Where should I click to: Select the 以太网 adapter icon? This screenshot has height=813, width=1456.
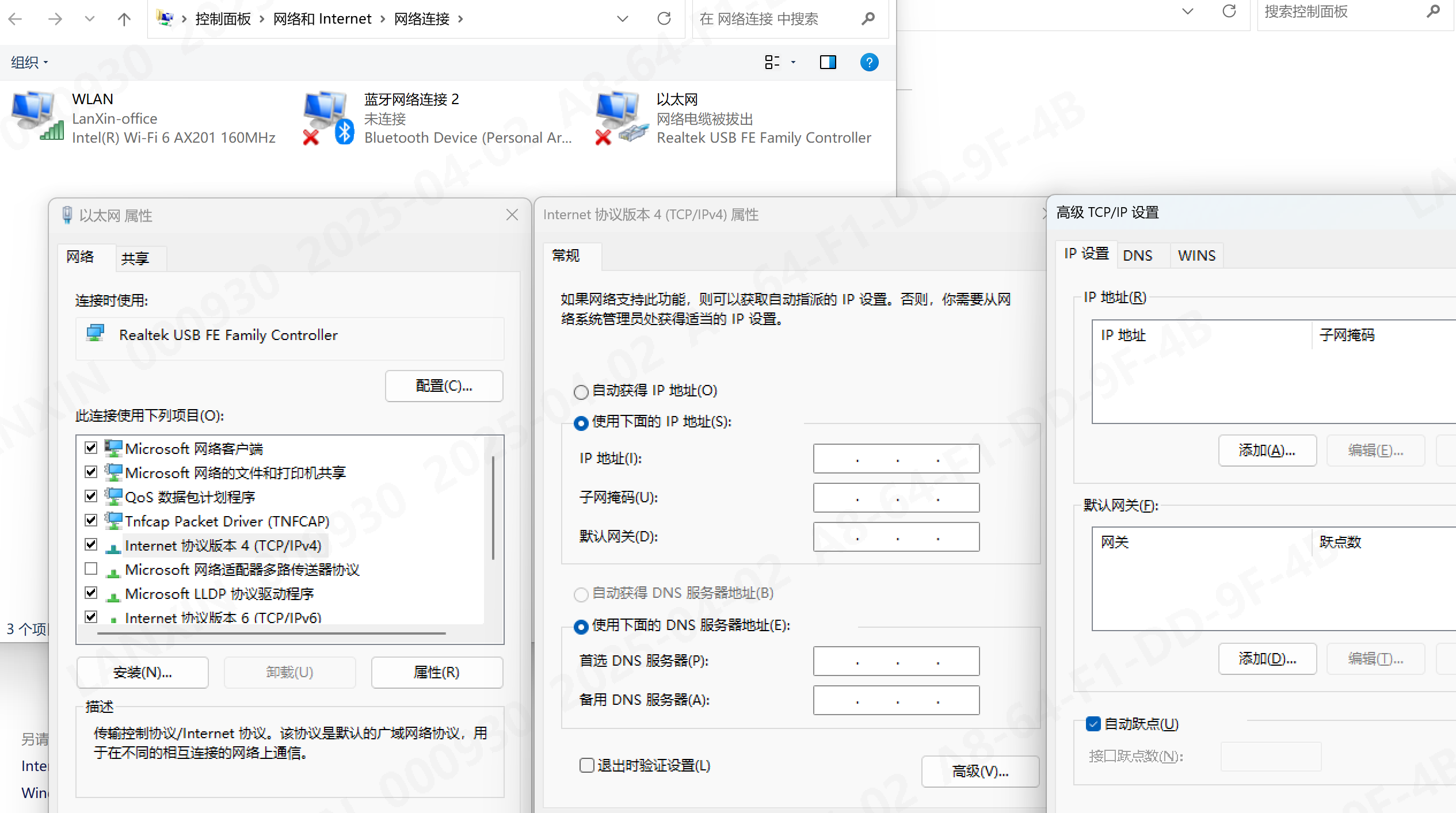(622, 117)
